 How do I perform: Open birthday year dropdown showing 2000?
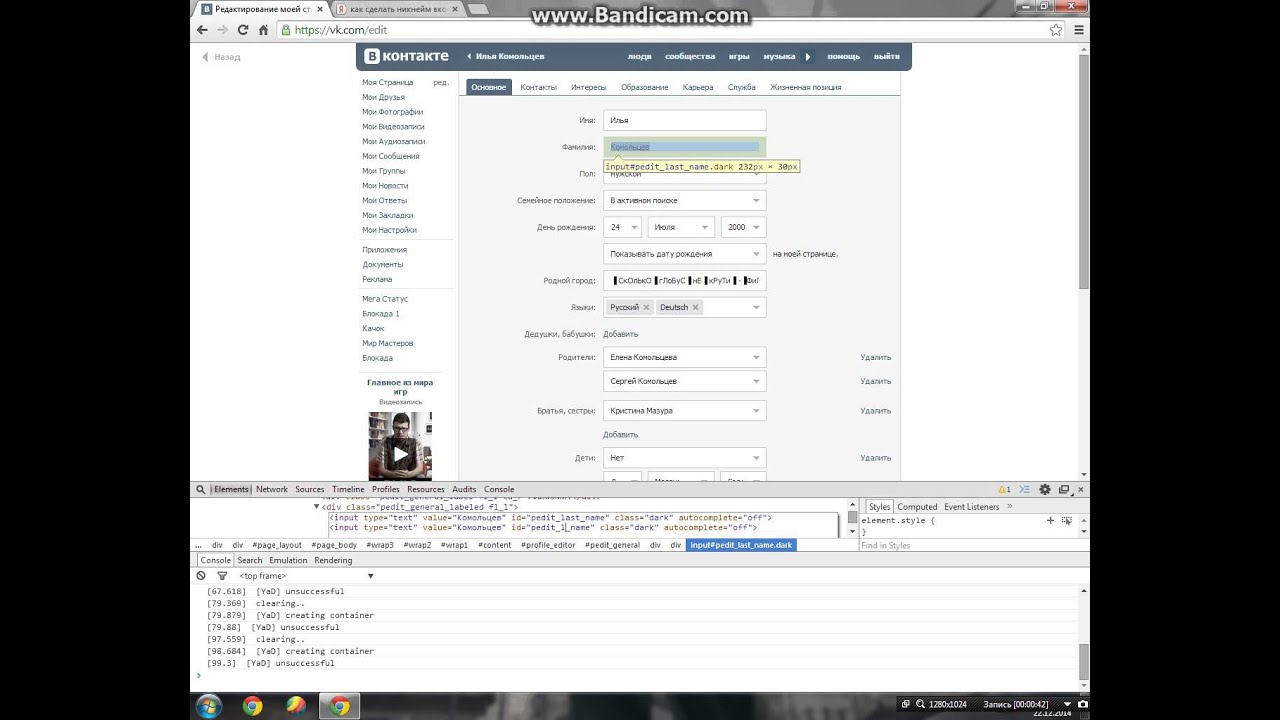pyautogui.click(x=743, y=227)
